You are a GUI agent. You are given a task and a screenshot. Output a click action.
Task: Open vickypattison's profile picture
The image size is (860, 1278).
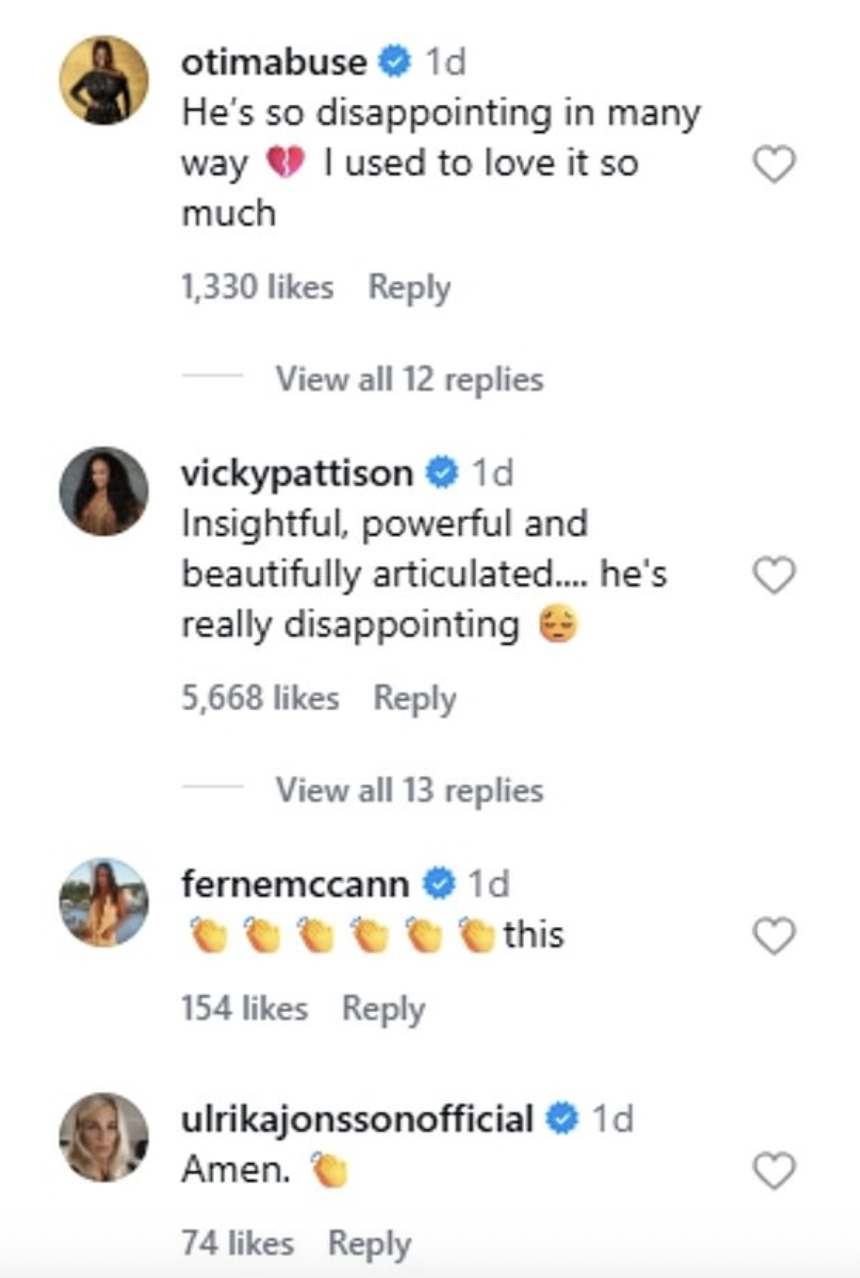point(104,491)
